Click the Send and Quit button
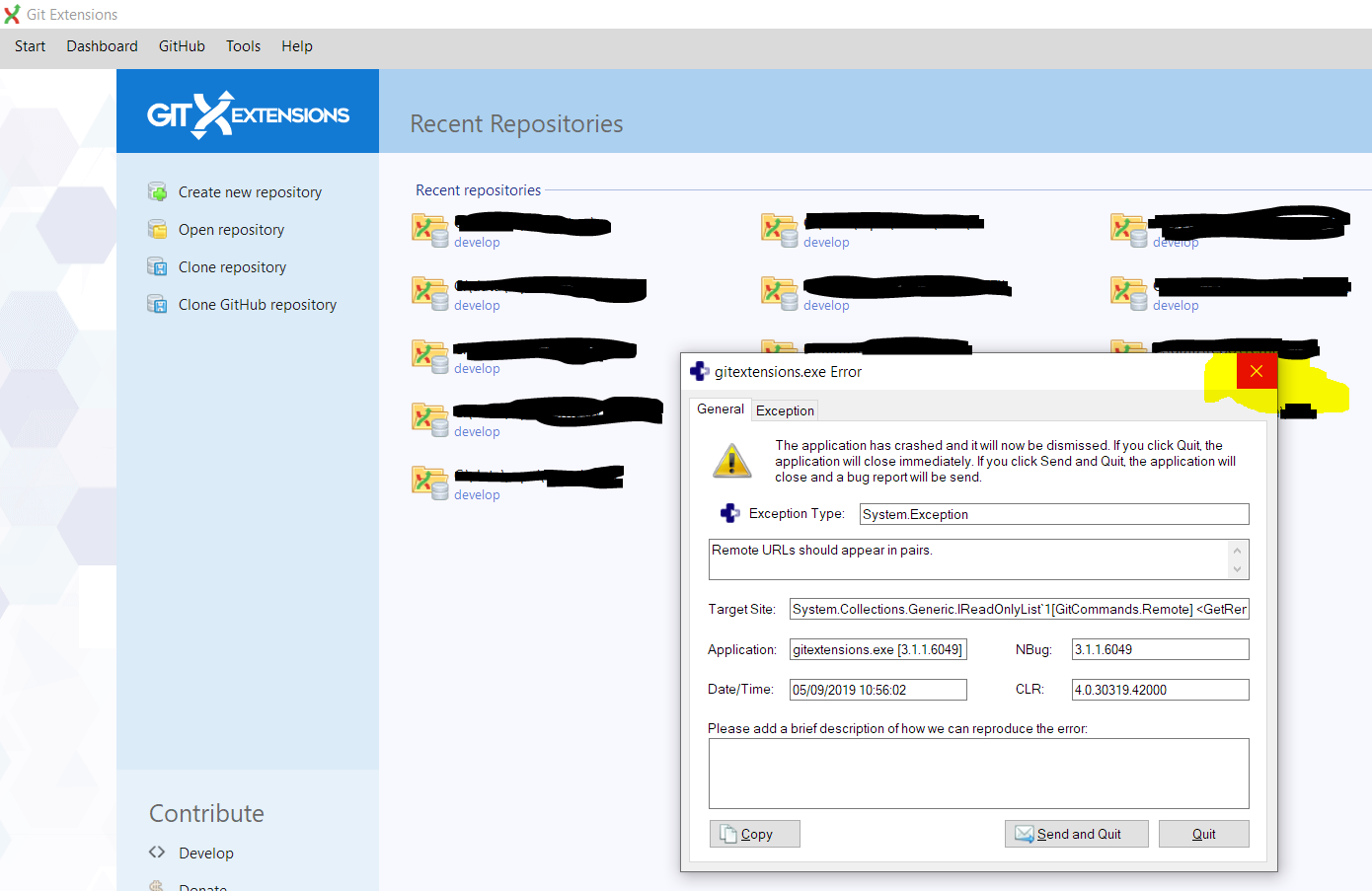 point(1076,834)
